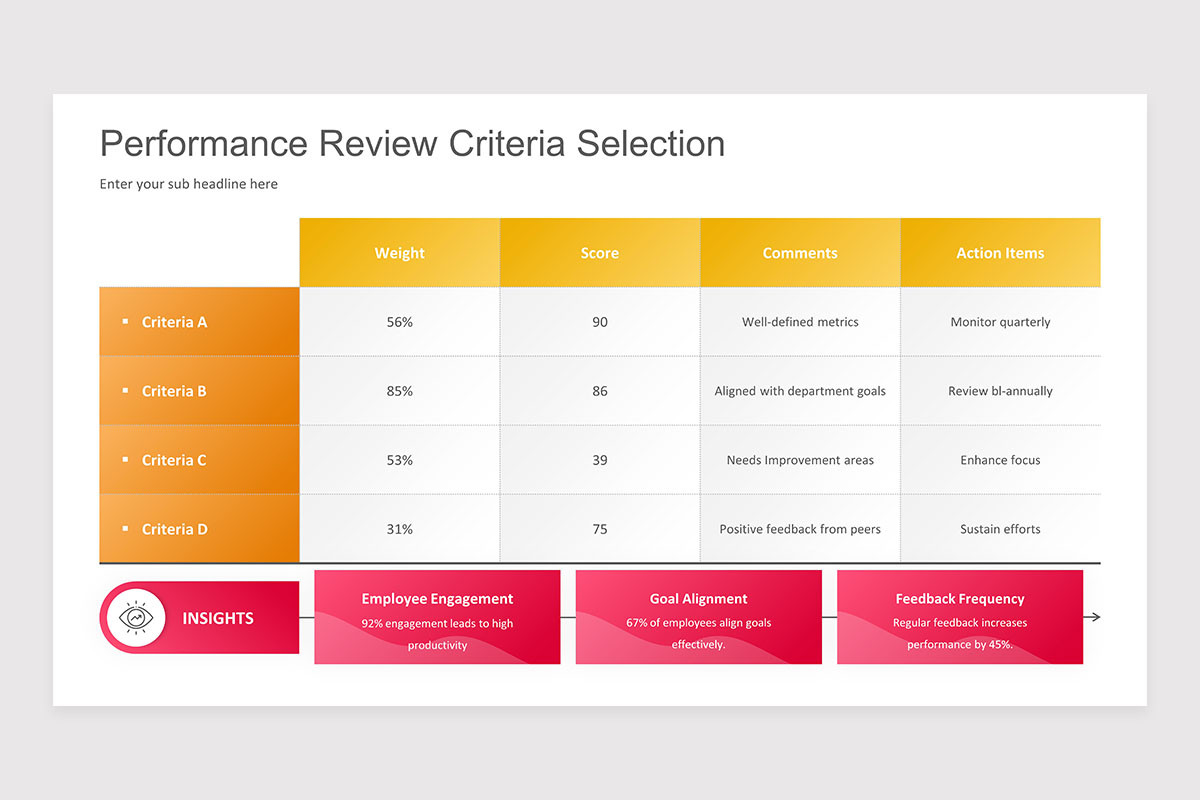The image size is (1200, 800).
Task: Expand the Feedback Frequency insight card
Action: coord(960,617)
